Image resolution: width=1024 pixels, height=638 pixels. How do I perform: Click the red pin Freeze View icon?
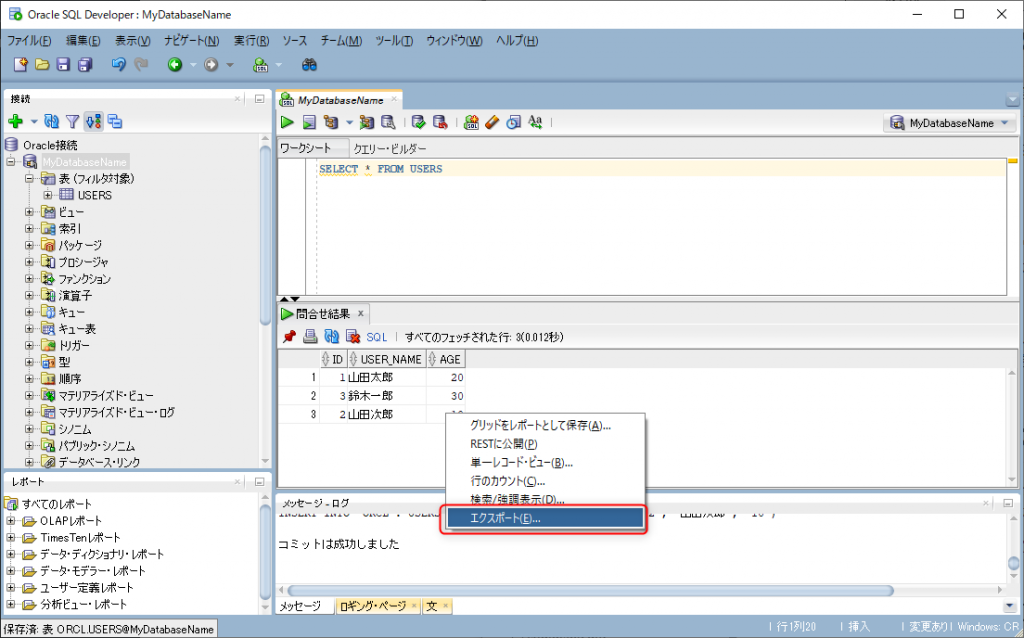pos(289,337)
